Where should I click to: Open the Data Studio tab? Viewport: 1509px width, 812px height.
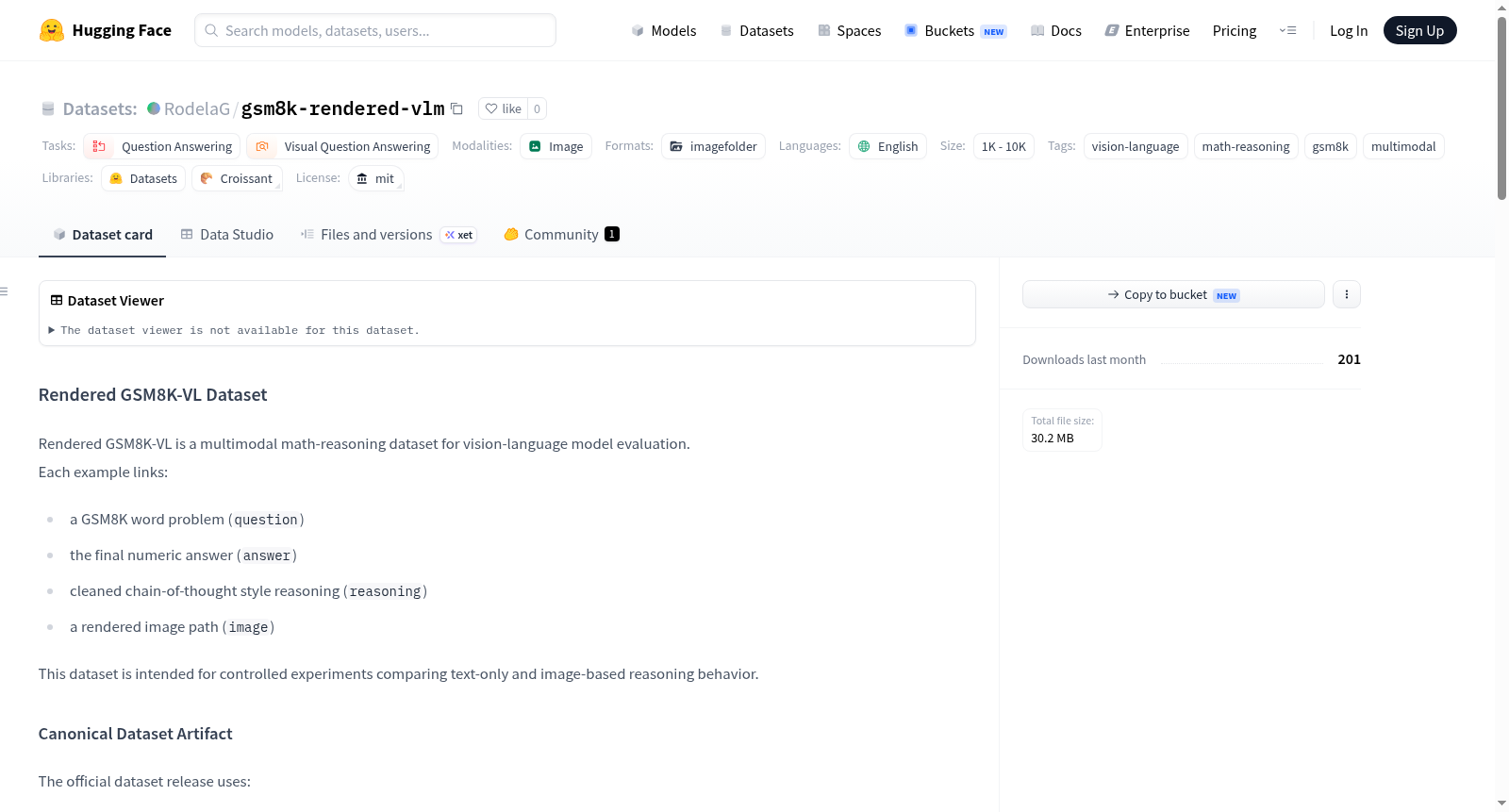pos(227,235)
